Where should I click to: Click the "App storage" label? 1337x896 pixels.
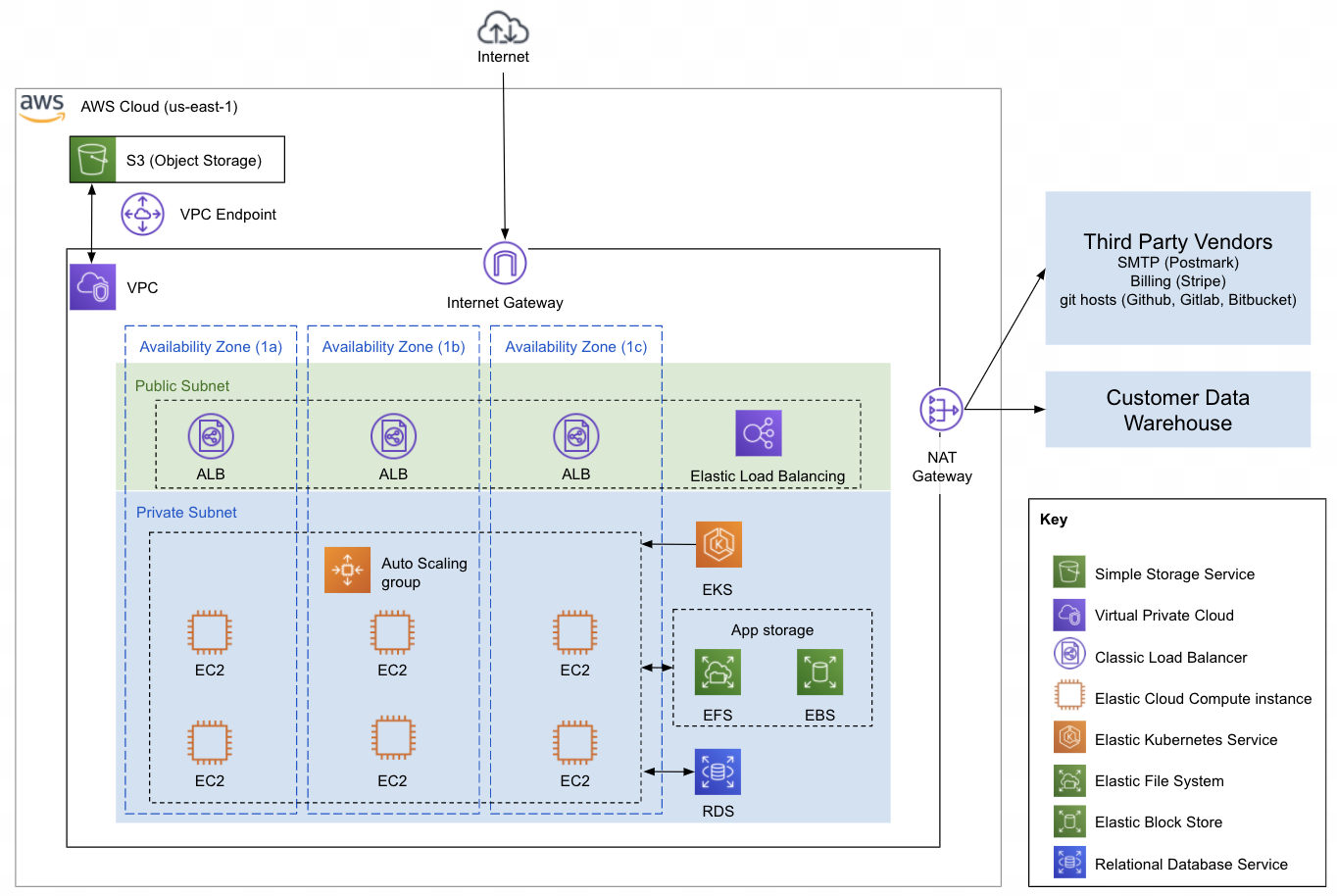[x=772, y=630]
